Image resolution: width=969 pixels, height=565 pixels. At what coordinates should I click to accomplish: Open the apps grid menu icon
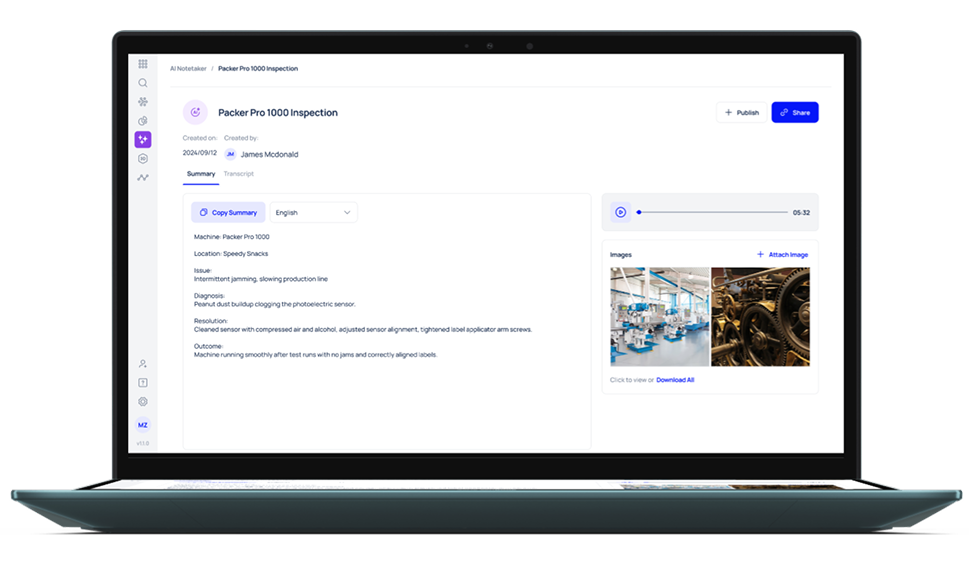point(143,64)
